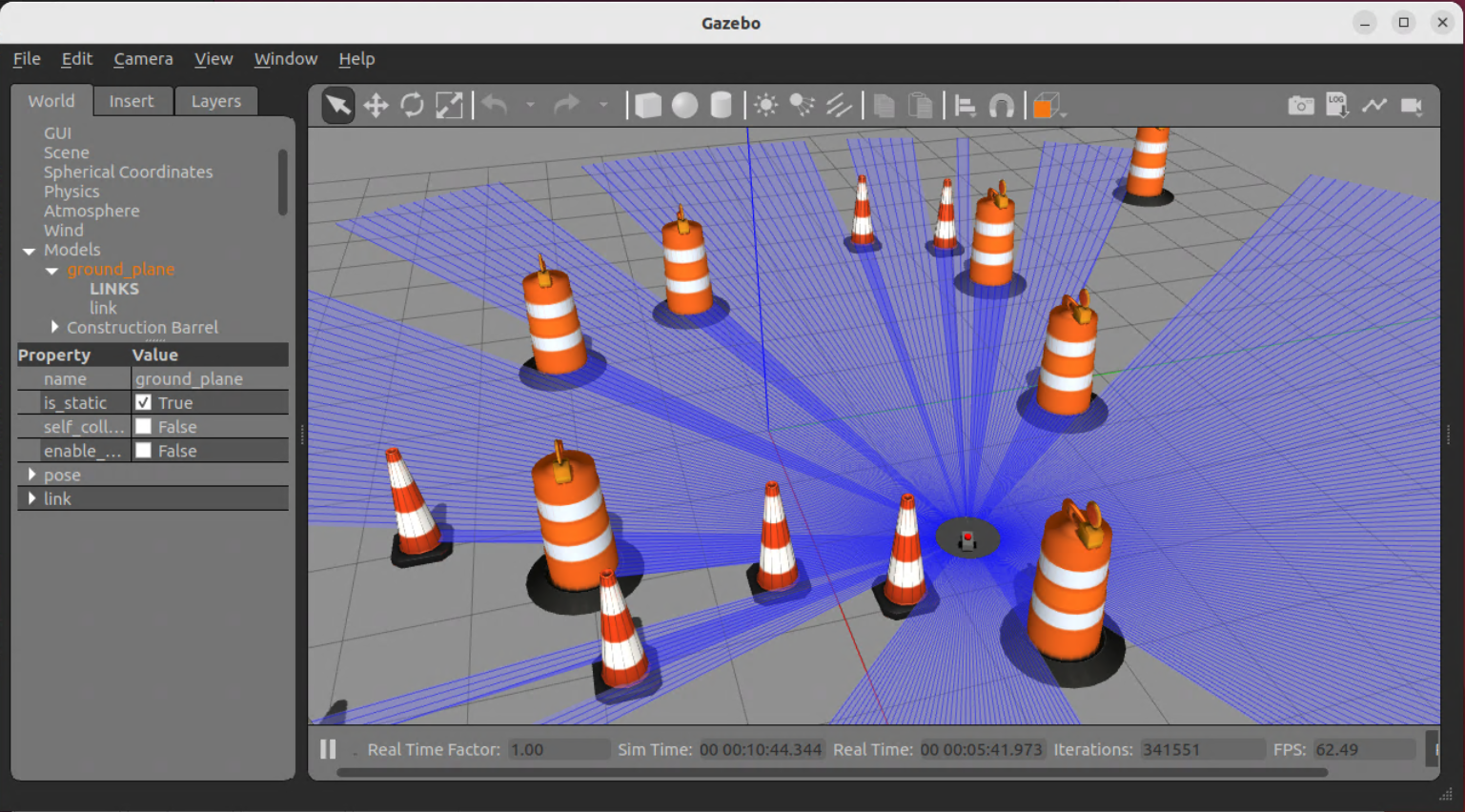This screenshot has height=812, width=1465.
Task: Click the Property column header
Action: pyautogui.click(x=54, y=355)
